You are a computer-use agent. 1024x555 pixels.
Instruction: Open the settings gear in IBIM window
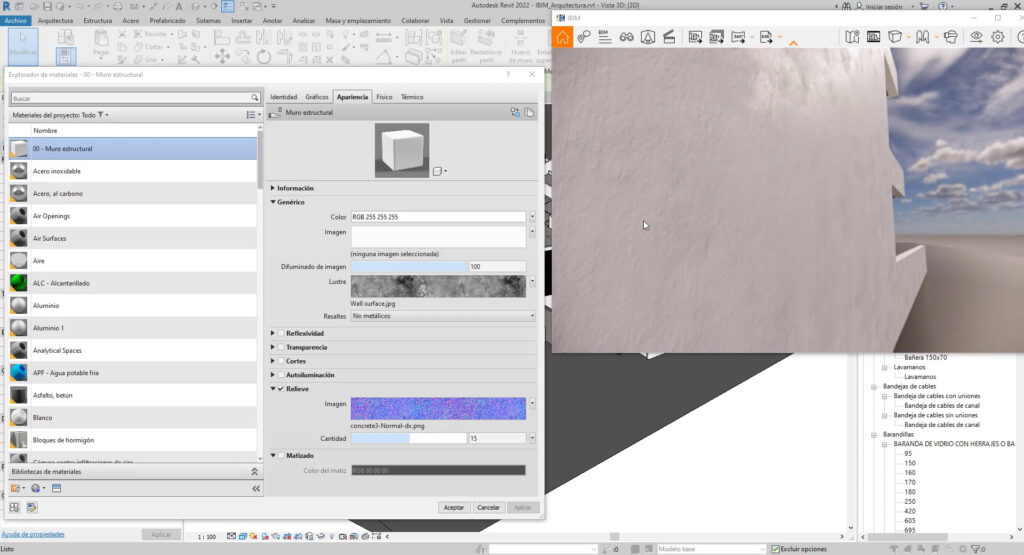point(997,37)
